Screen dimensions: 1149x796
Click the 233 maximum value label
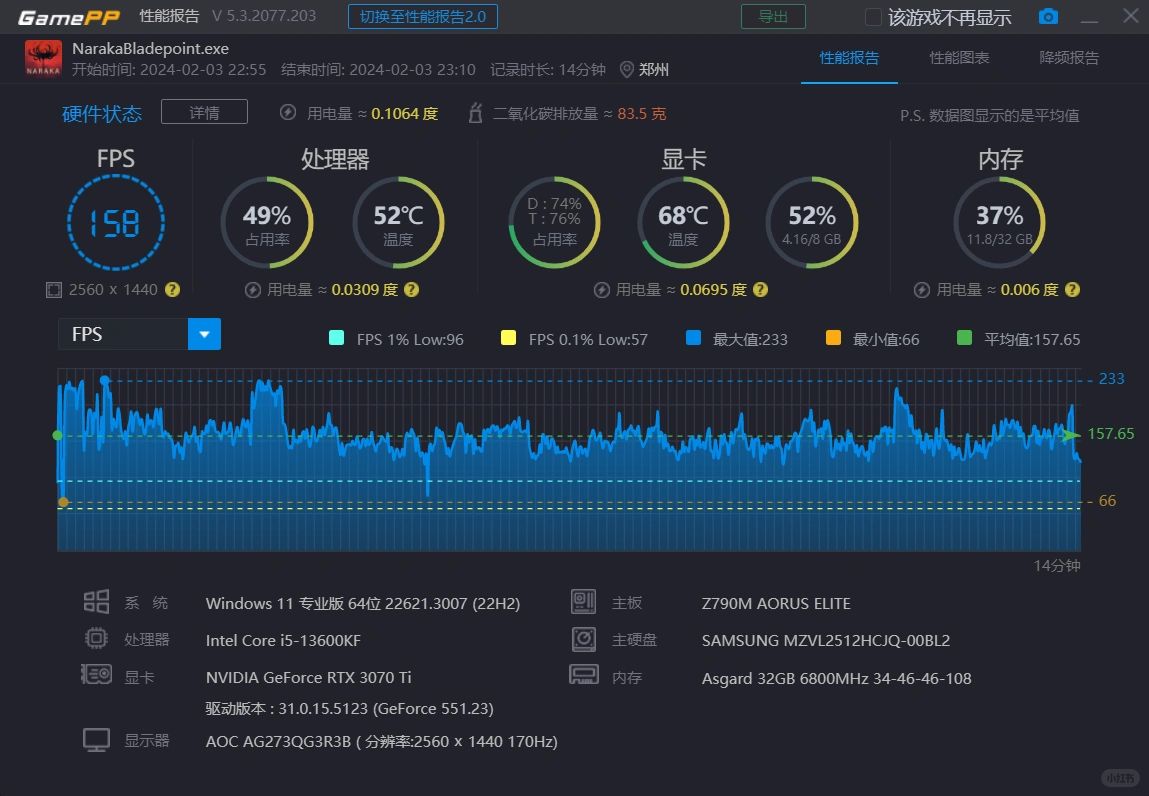point(1112,379)
